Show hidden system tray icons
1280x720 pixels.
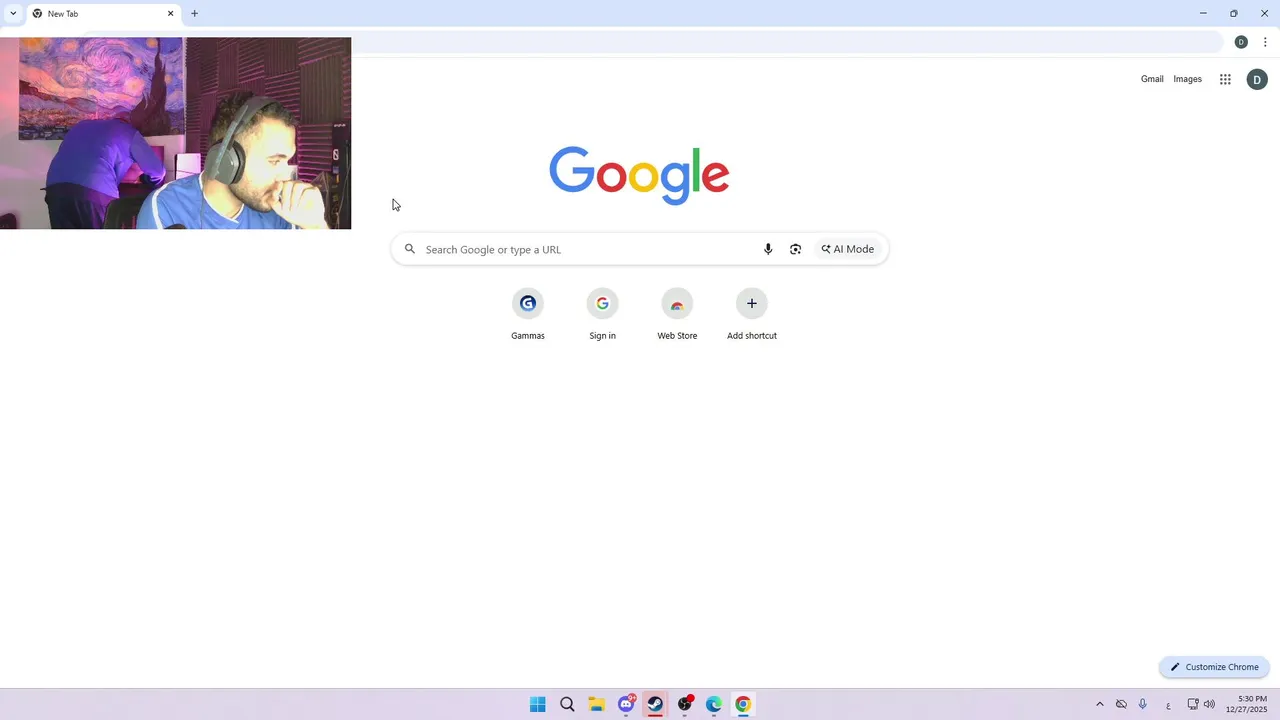pos(1100,704)
